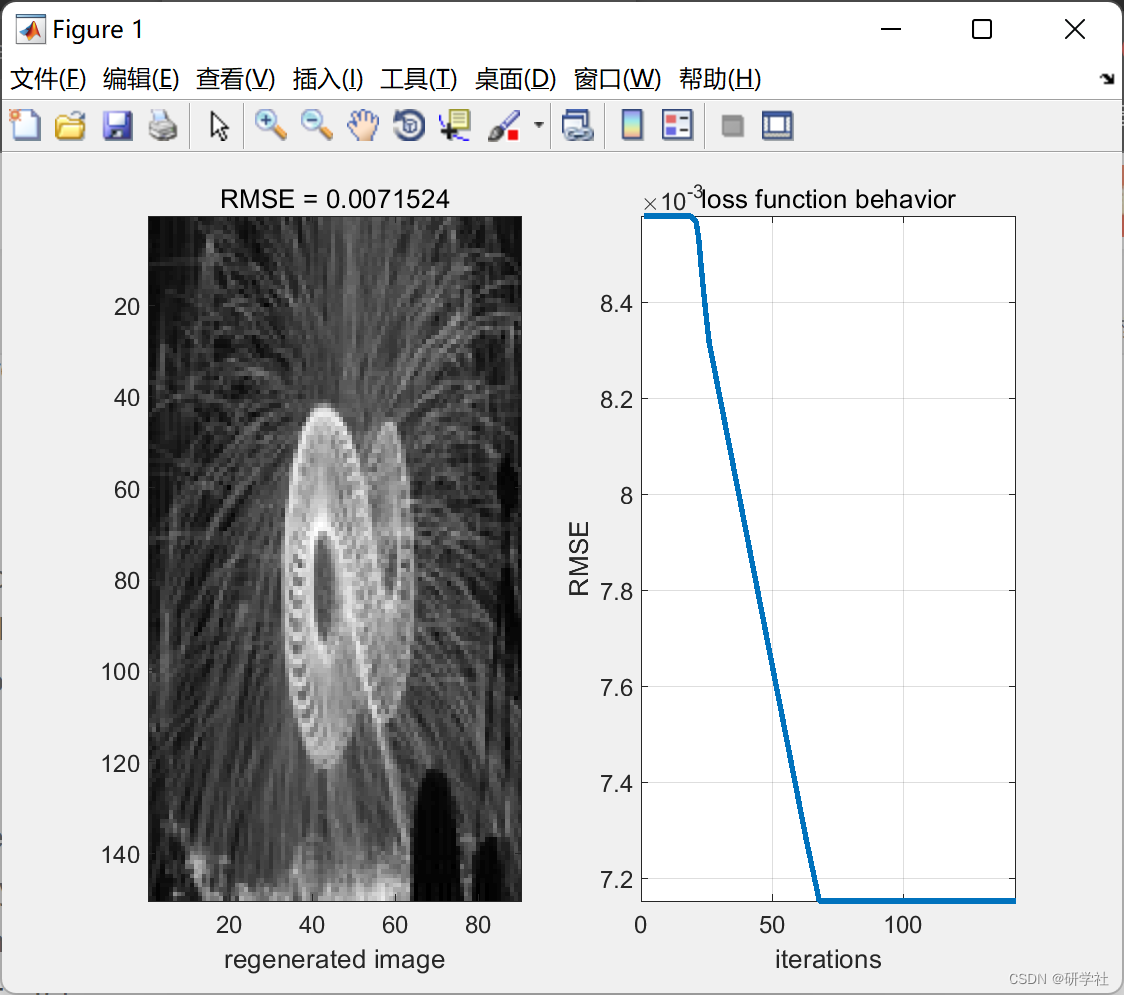
Task: Click the 'iterations' x-axis label
Action: point(828,959)
